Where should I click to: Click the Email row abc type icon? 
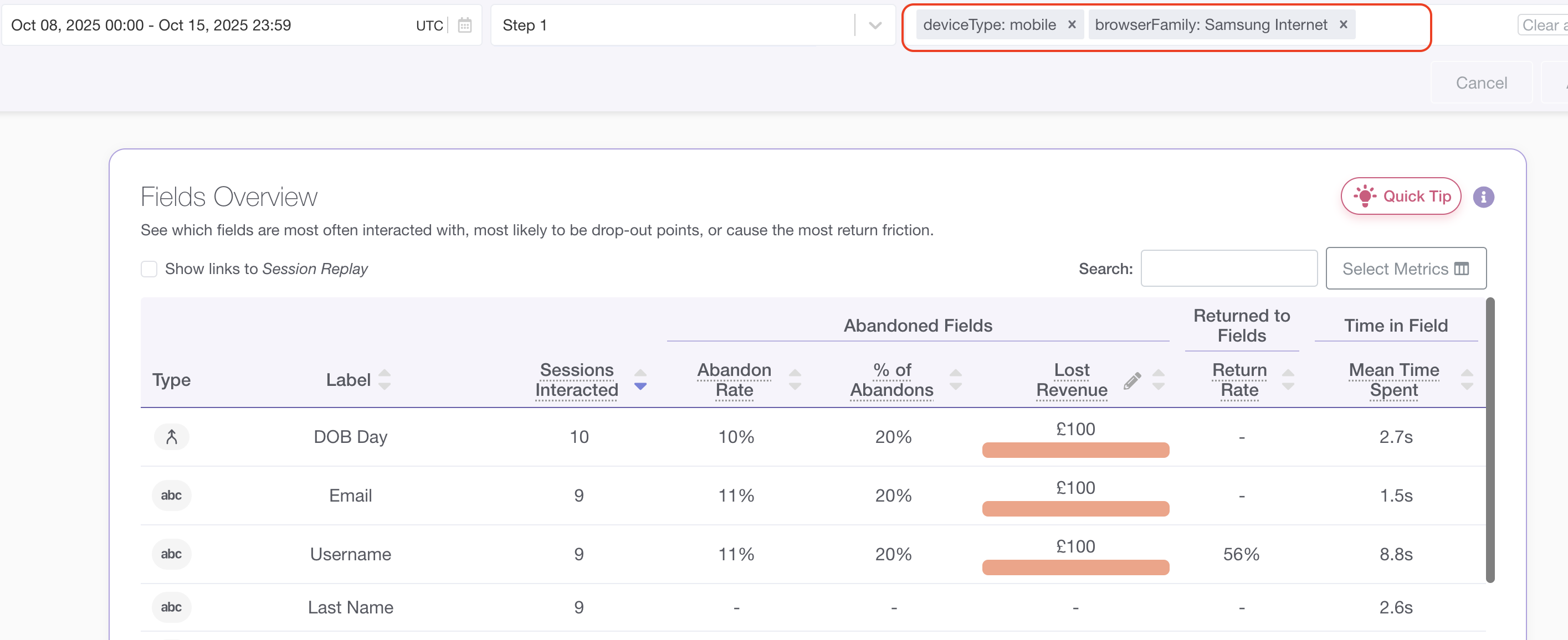[x=172, y=495]
